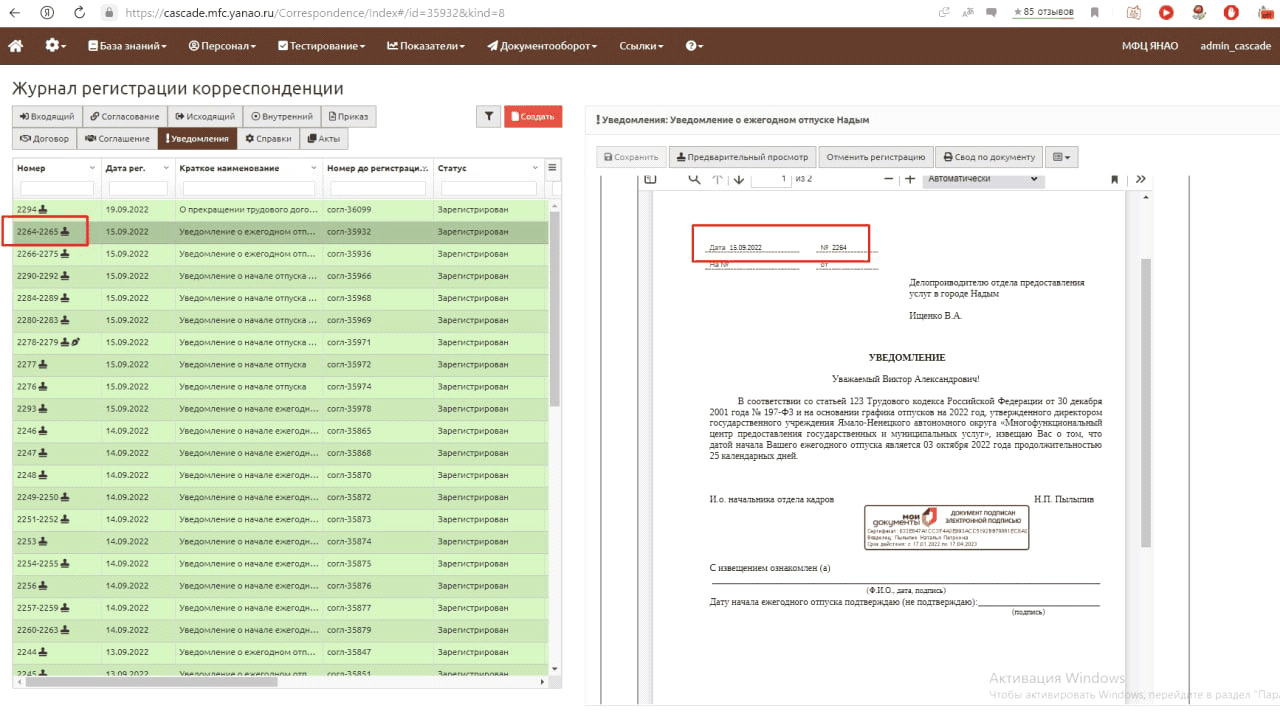This screenshot has width=1280, height=728.
Task: Go to previous page in PDF viewer
Action: [x=717, y=179]
